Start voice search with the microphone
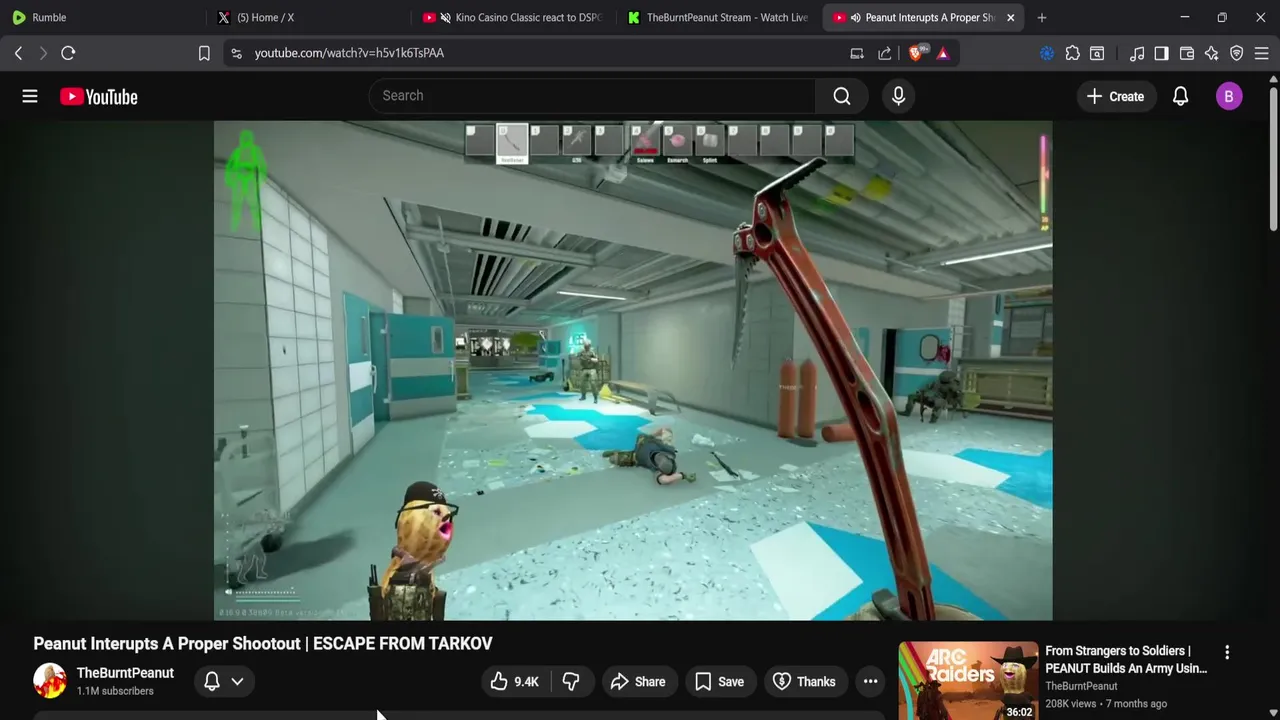Viewport: 1280px width, 720px height. [898, 96]
